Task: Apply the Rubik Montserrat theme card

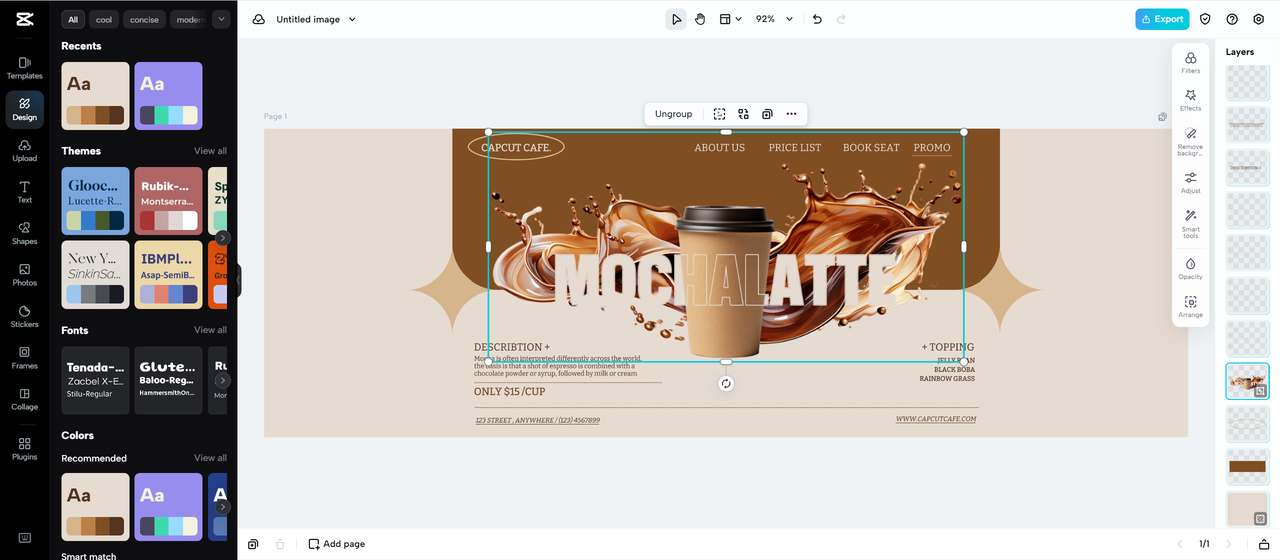Action: point(168,201)
